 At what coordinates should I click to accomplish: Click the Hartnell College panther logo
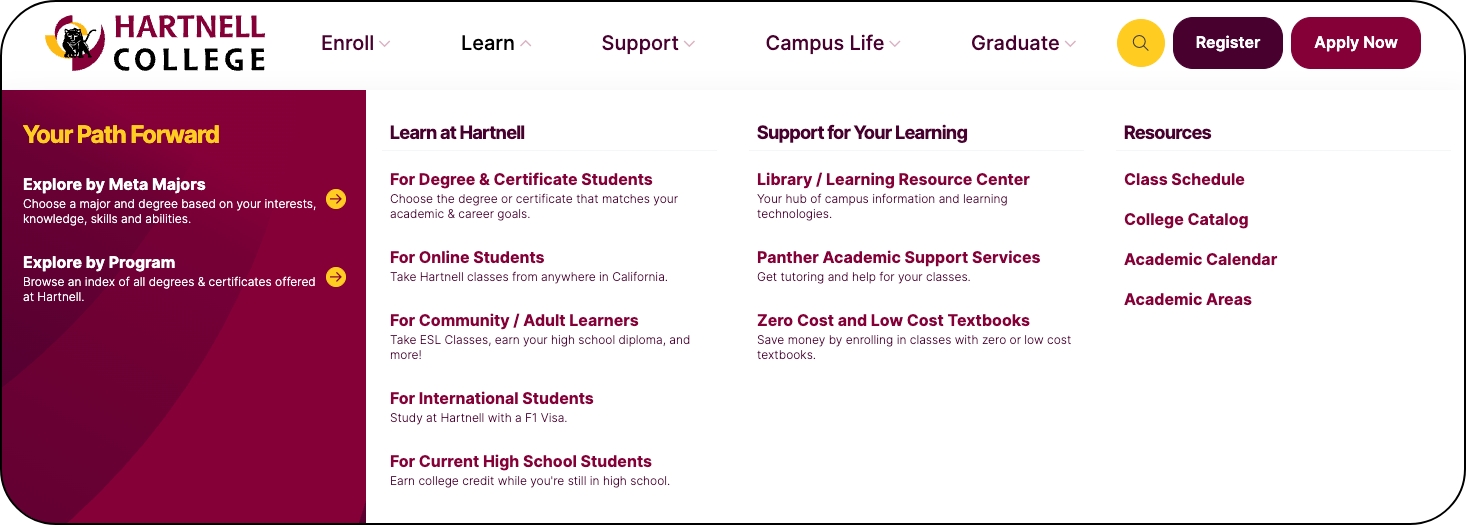155,43
